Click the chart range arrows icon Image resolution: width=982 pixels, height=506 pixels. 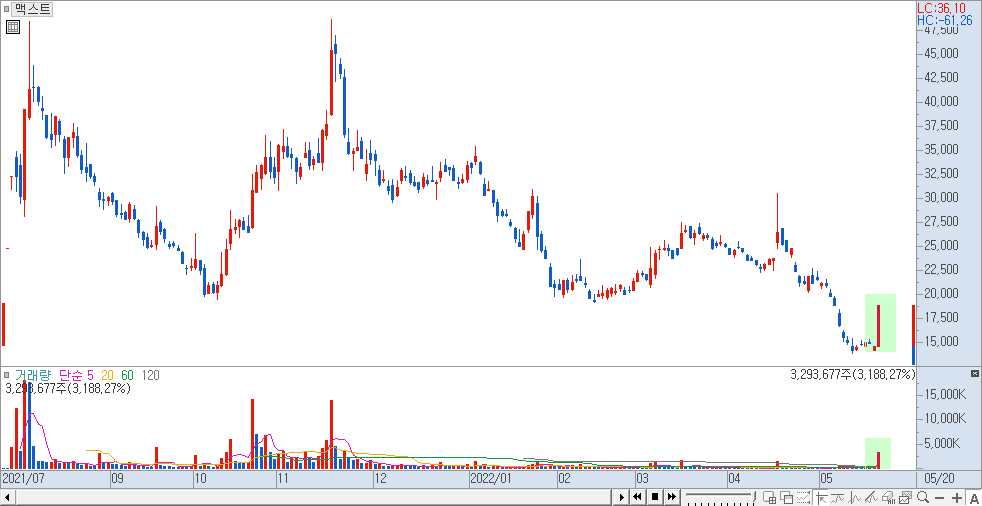(804, 497)
